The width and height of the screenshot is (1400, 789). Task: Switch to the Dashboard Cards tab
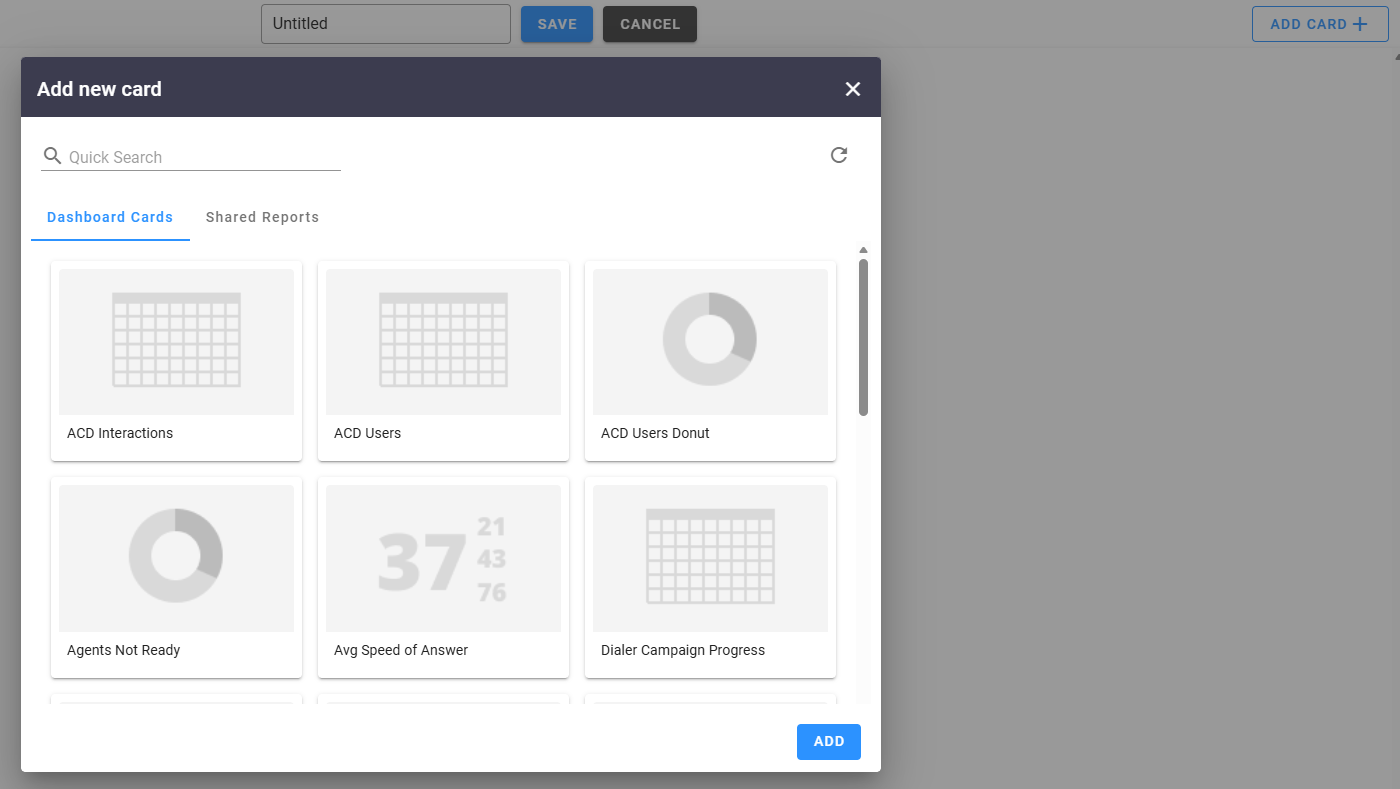tap(110, 217)
